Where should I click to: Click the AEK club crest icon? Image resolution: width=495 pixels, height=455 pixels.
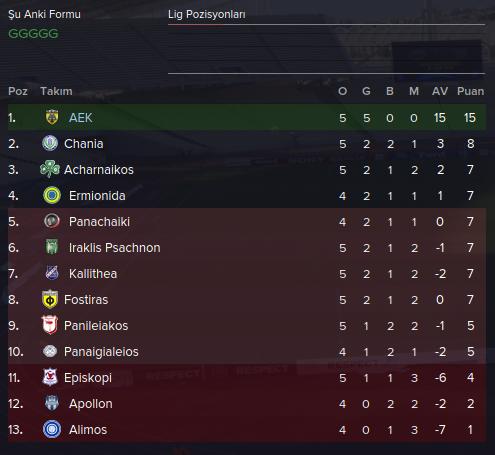[52, 117]
